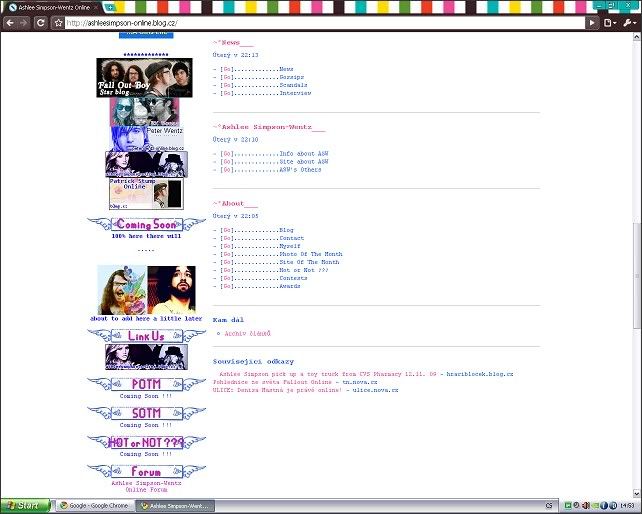Viewport: 642px width, 514px height.
Task: Click the go arrow beside the address bar
Action: tap(592, 22)
